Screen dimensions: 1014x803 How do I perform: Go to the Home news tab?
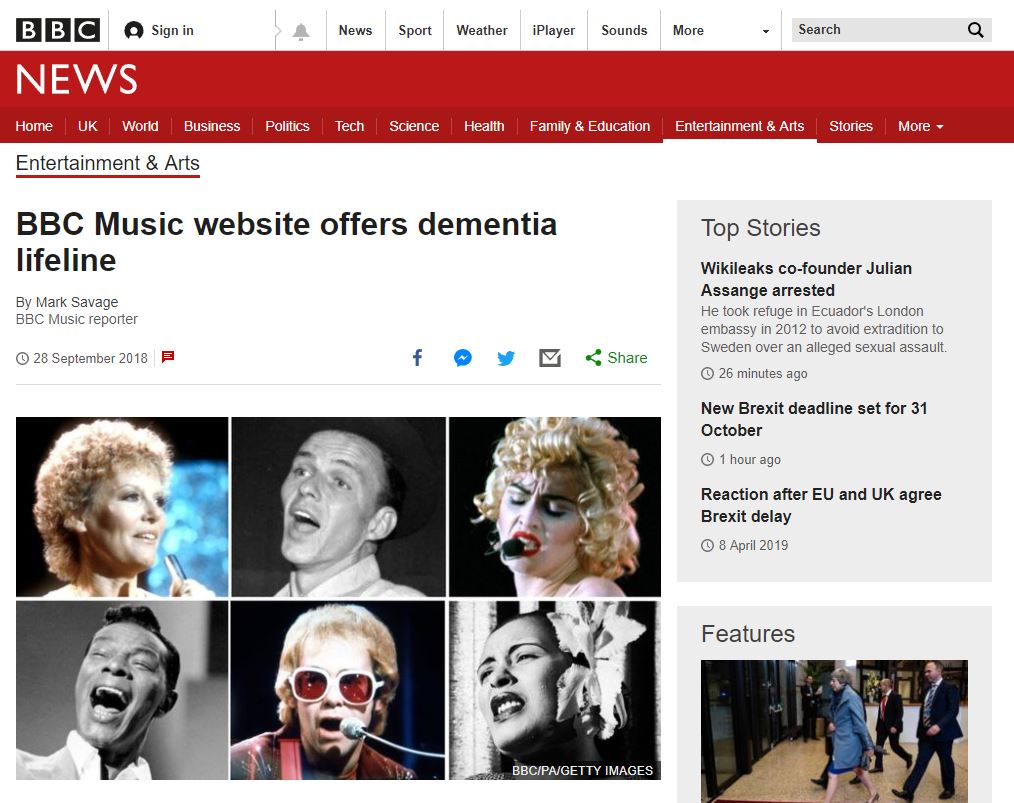tap(34, 126)
